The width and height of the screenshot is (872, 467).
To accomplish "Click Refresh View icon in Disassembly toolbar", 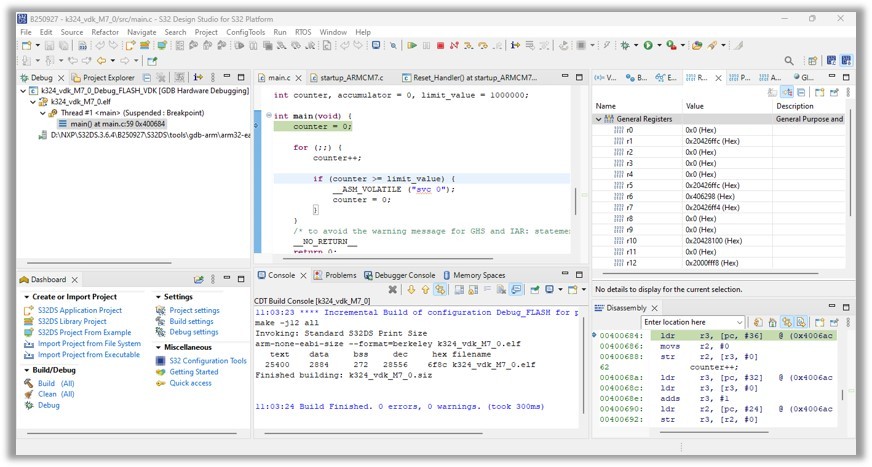I will point(758,322).
